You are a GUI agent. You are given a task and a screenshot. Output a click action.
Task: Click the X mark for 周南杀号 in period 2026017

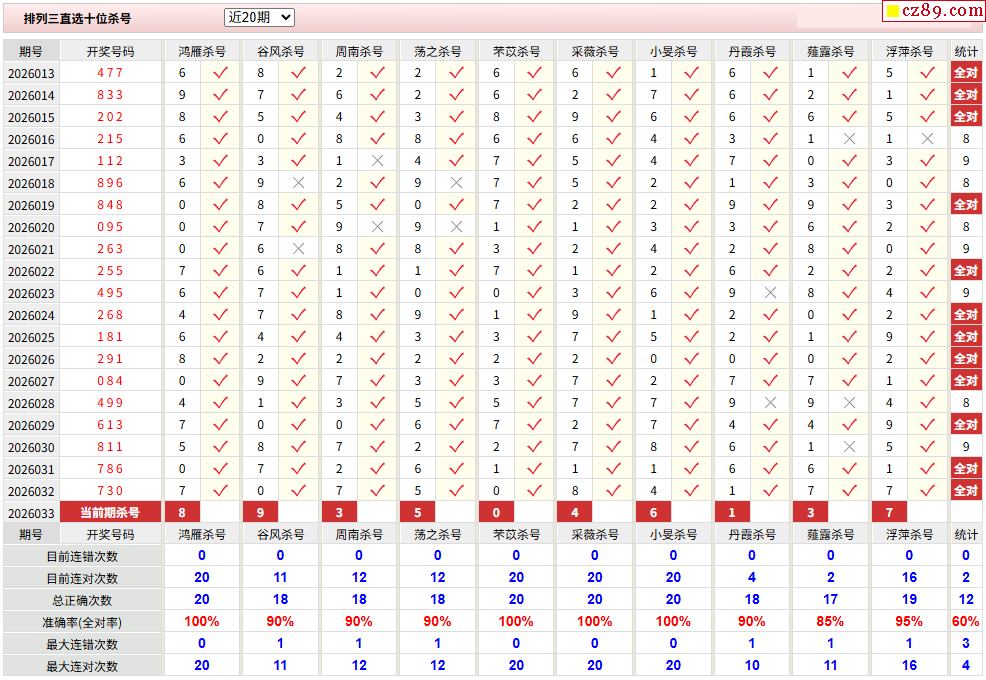[377, 161]
